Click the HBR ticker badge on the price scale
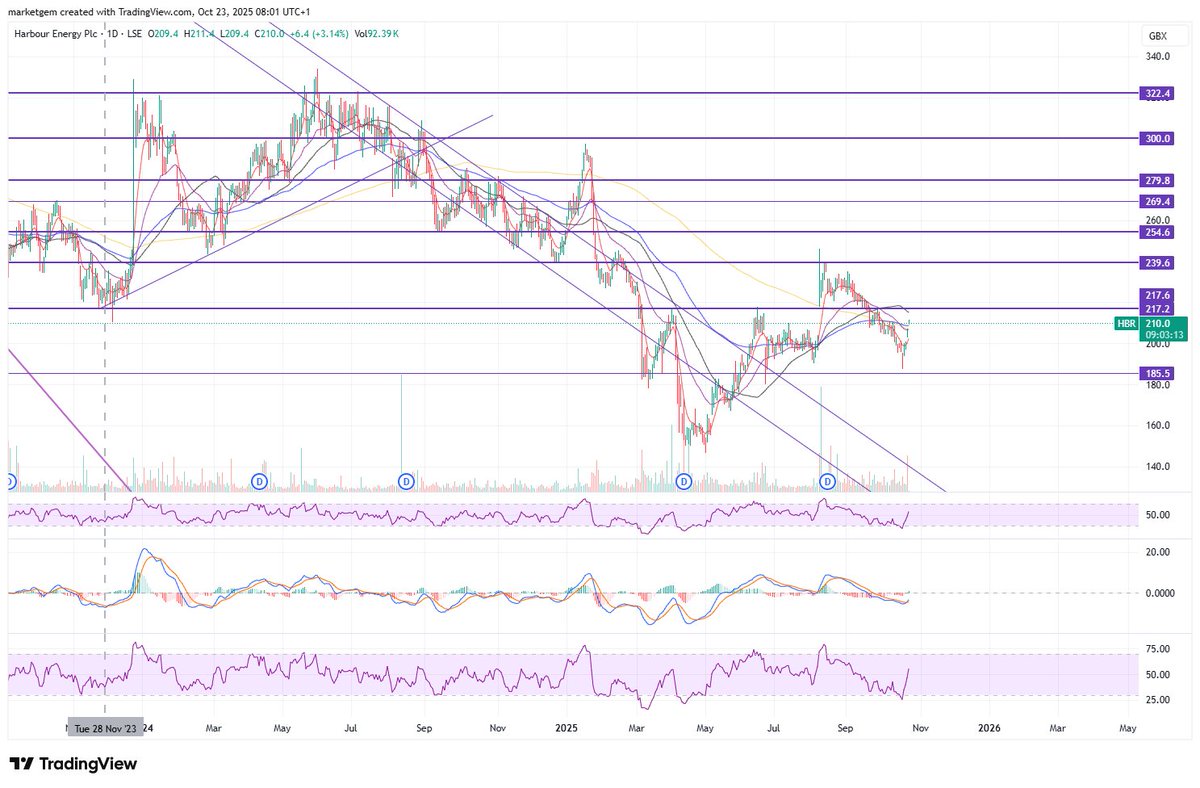The width and height of the screenshot is (1200, 788). click(1125, 323)
